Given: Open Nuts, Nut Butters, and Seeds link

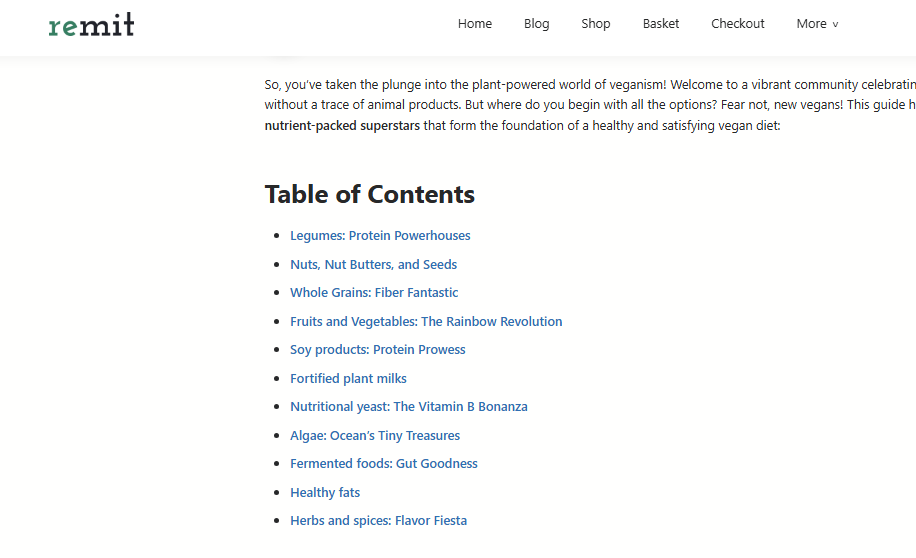Looking at the screenshot, I should [373, 264].
